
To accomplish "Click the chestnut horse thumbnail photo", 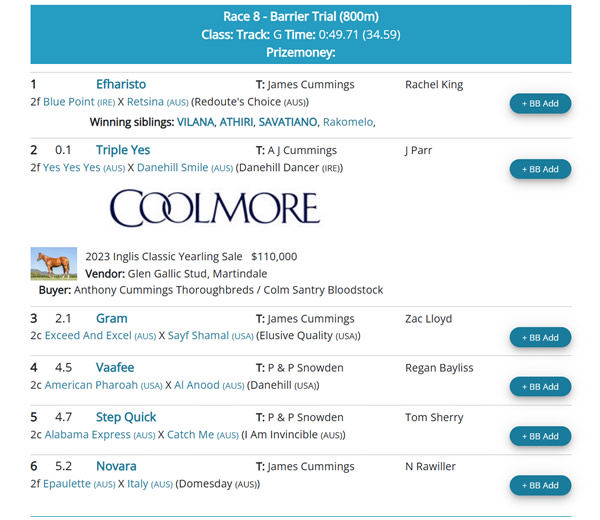I will 54,264.
